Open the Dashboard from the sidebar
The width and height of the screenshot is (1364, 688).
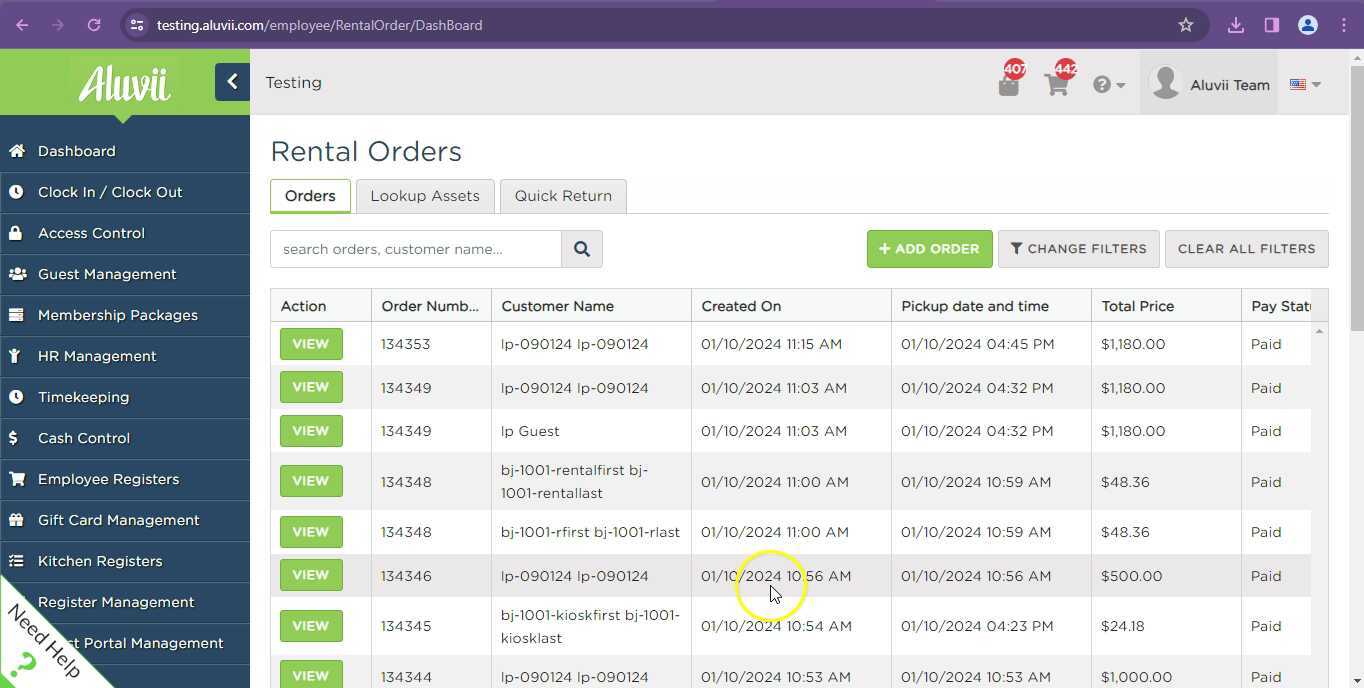pyautogui.click(x=76, y=150)
